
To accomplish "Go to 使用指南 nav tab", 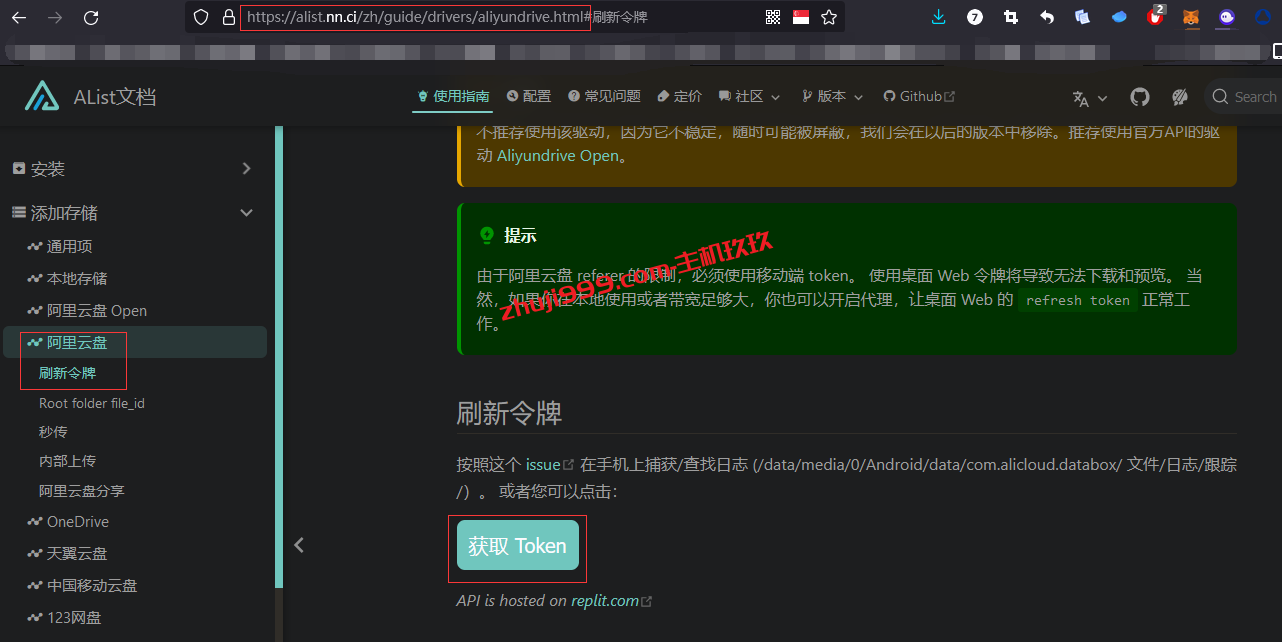I will click(453, 96).
